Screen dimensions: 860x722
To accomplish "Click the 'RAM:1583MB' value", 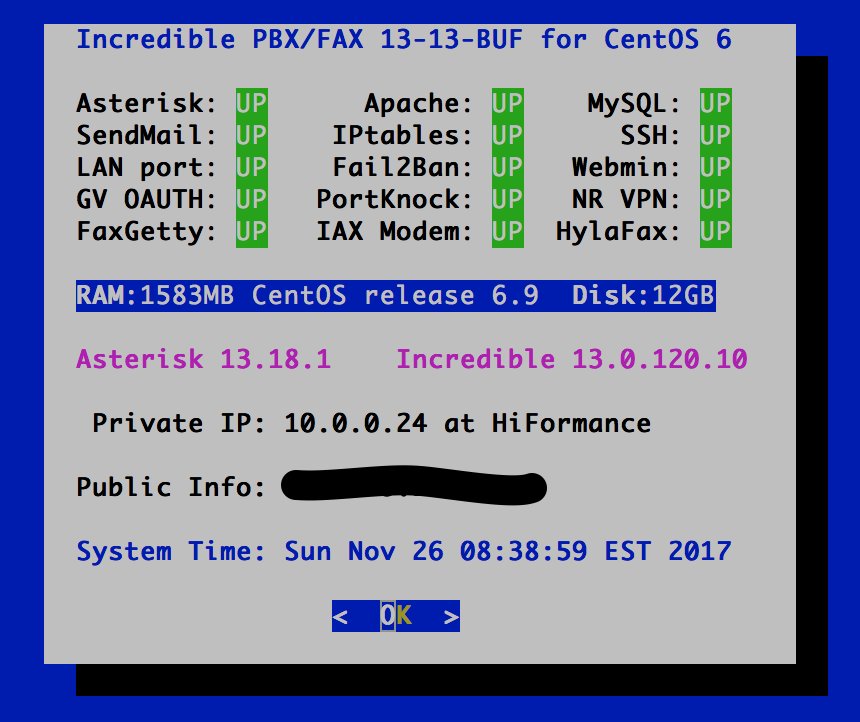I will point(155,296).
